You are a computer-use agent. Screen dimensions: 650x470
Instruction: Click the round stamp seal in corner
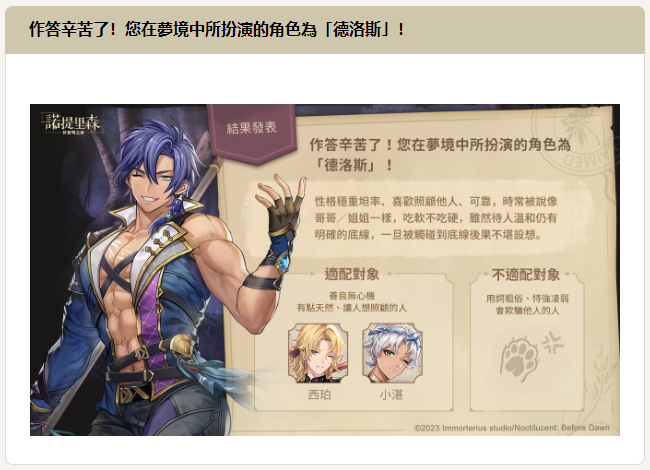(576, 139)
